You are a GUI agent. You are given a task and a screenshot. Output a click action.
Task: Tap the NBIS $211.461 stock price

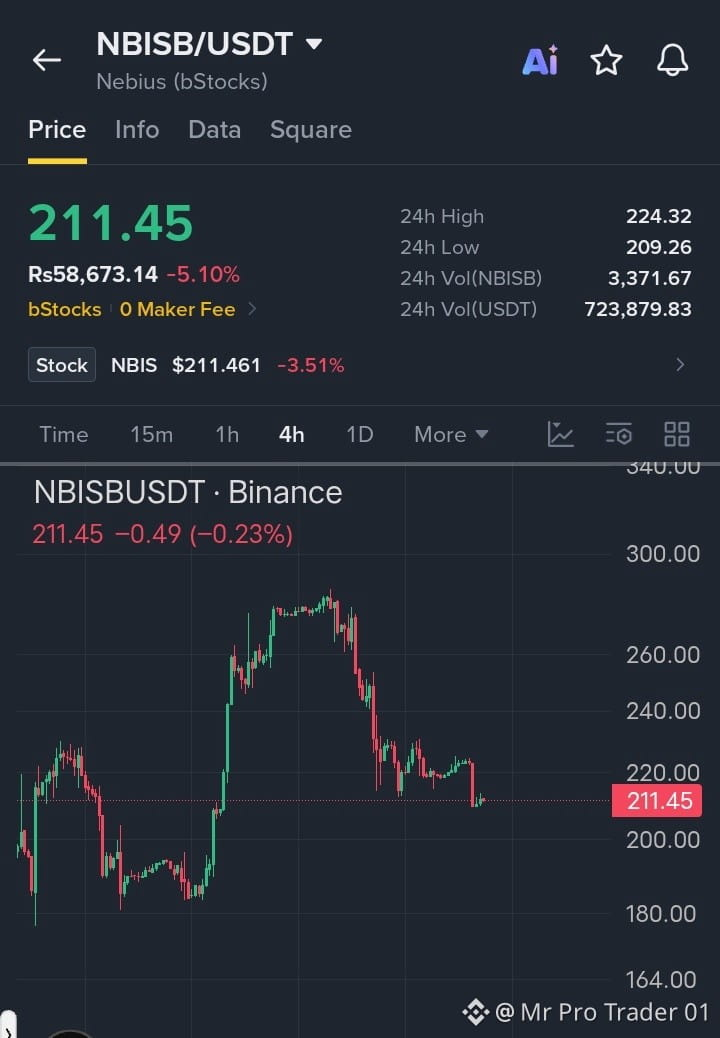click(186, 365)
